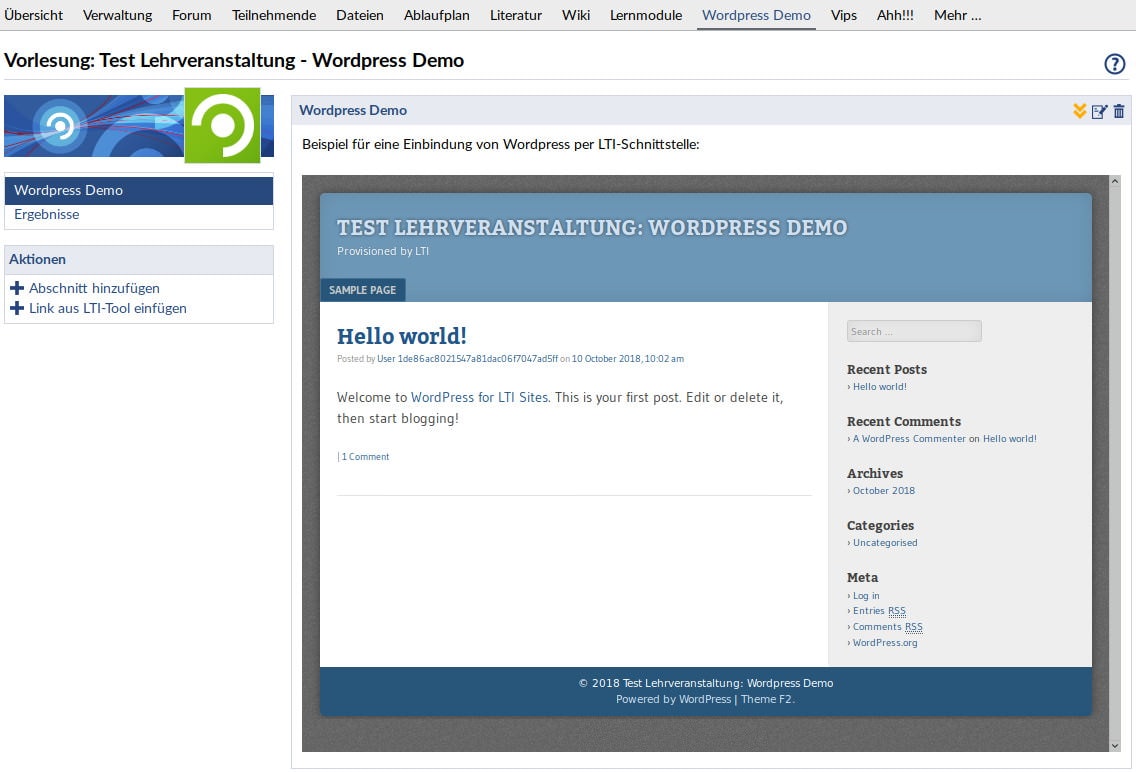Open Hello world! under Recent Posts
This screenshot has width=1136, height=772.
[880, 387]
